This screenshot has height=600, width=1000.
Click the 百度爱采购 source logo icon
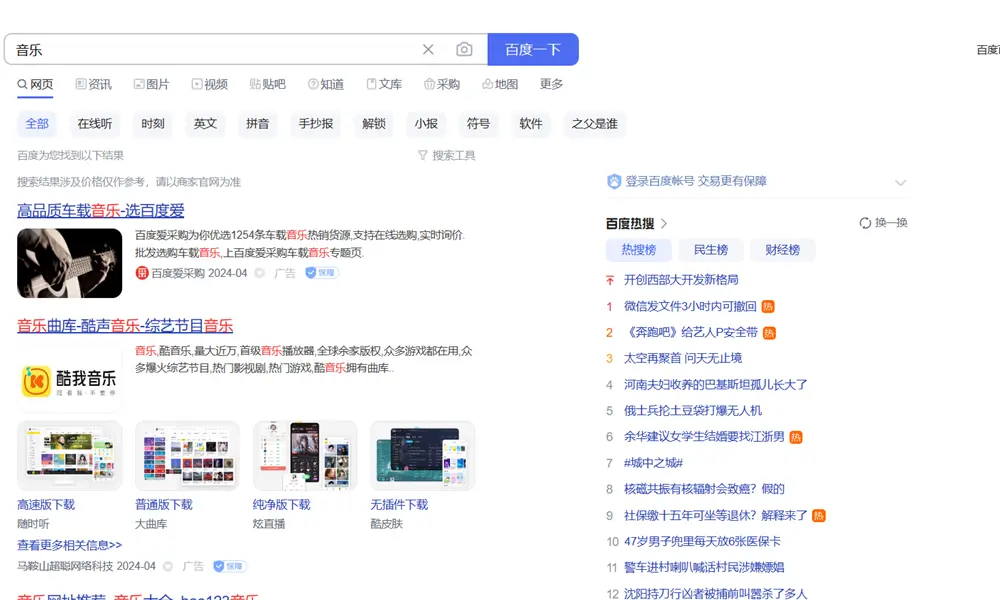pyautogui.click(x=142, y=273)
